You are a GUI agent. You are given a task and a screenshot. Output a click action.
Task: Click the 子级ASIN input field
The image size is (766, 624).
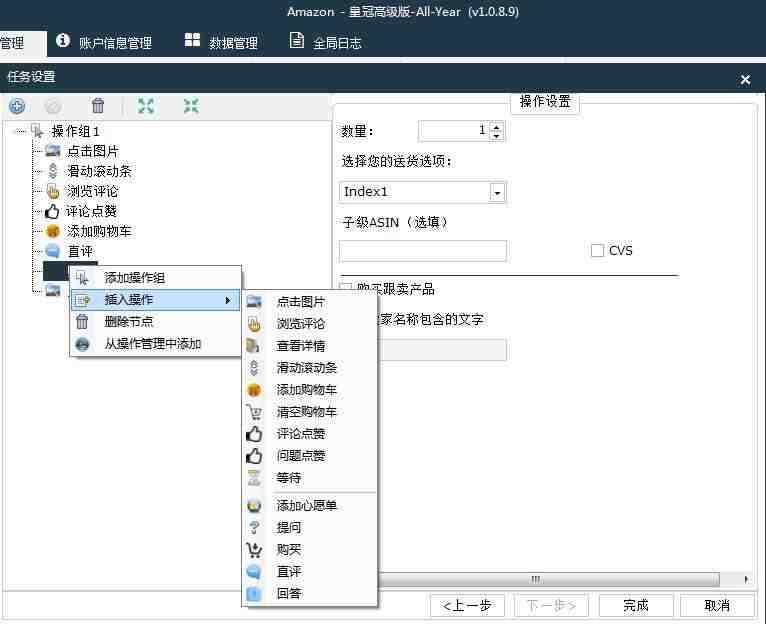click(423, 251)
